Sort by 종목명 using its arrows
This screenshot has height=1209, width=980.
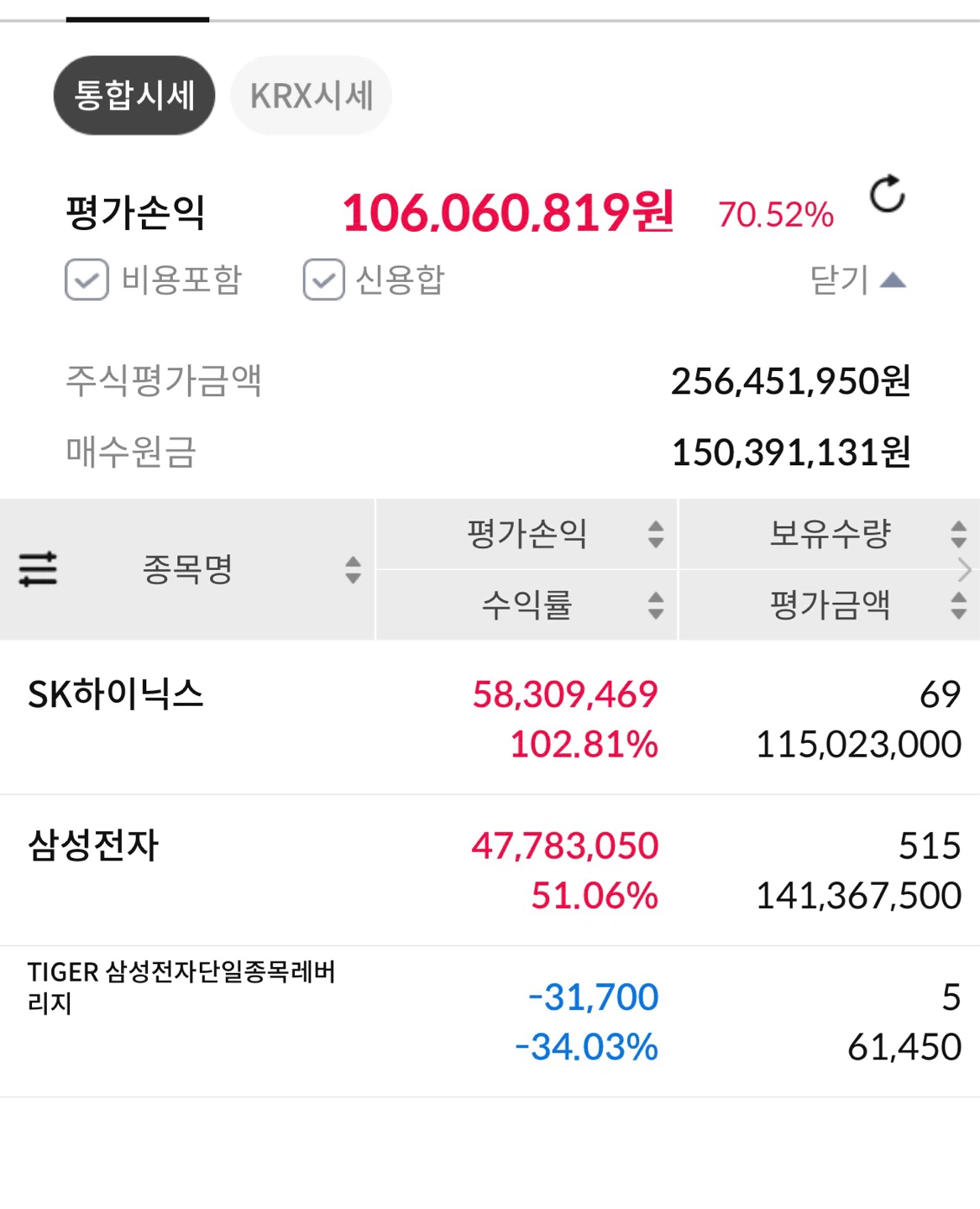point(353,569)
